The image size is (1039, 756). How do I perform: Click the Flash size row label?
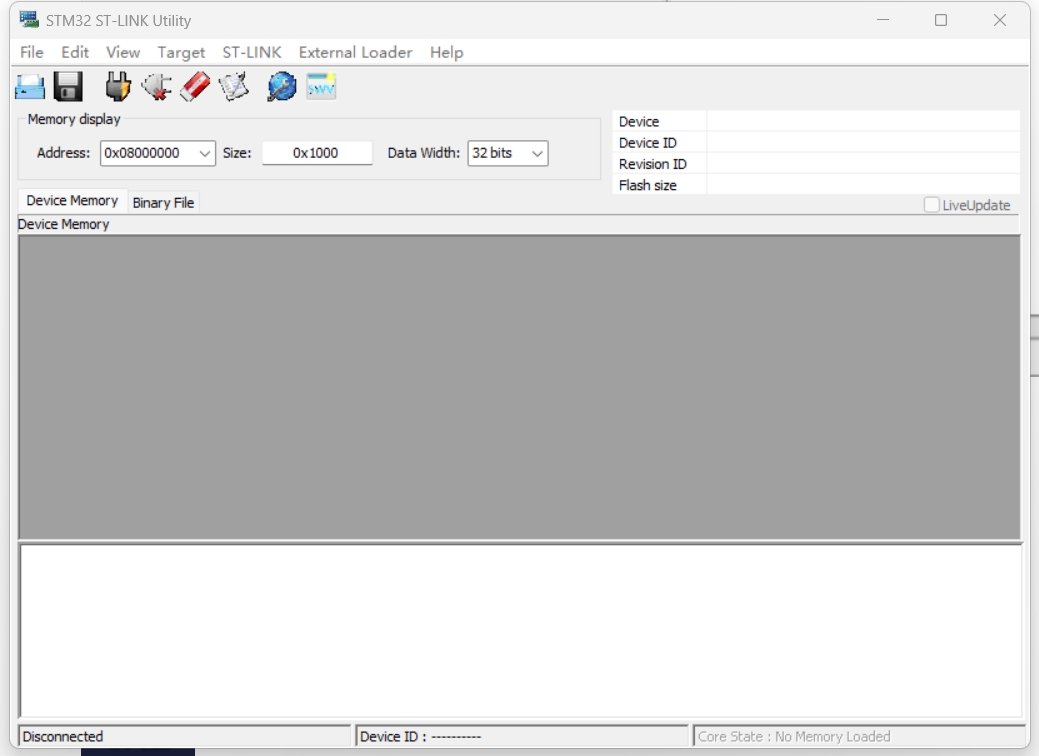pyautogui.click(x=647, y=186)
